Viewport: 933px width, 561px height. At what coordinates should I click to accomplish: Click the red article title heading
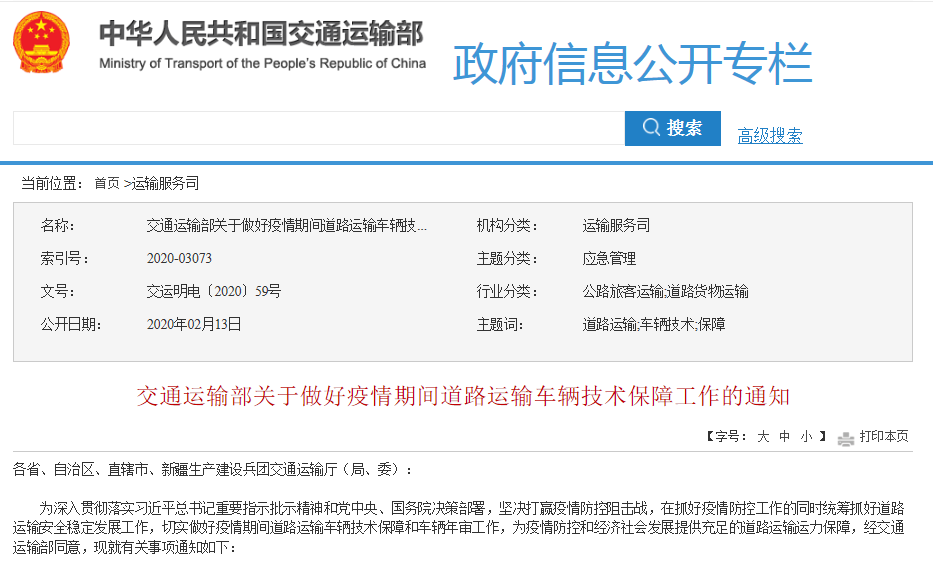click(x=463, y=396)
